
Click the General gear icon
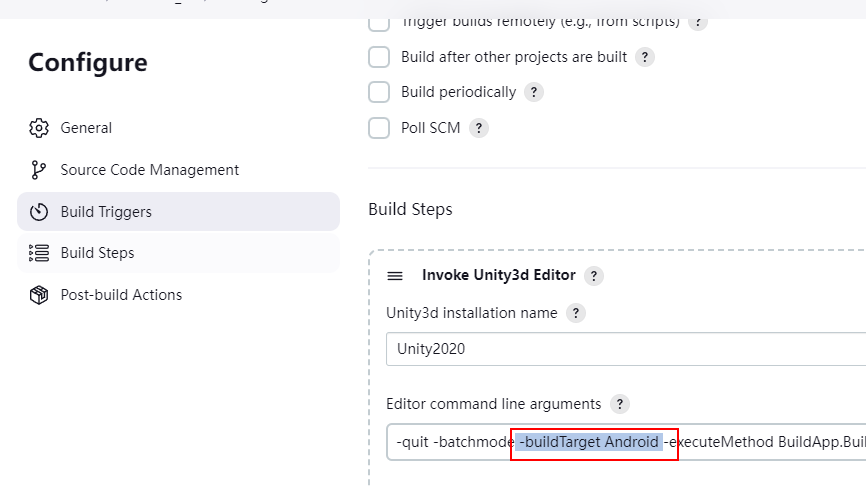[39, 128]
